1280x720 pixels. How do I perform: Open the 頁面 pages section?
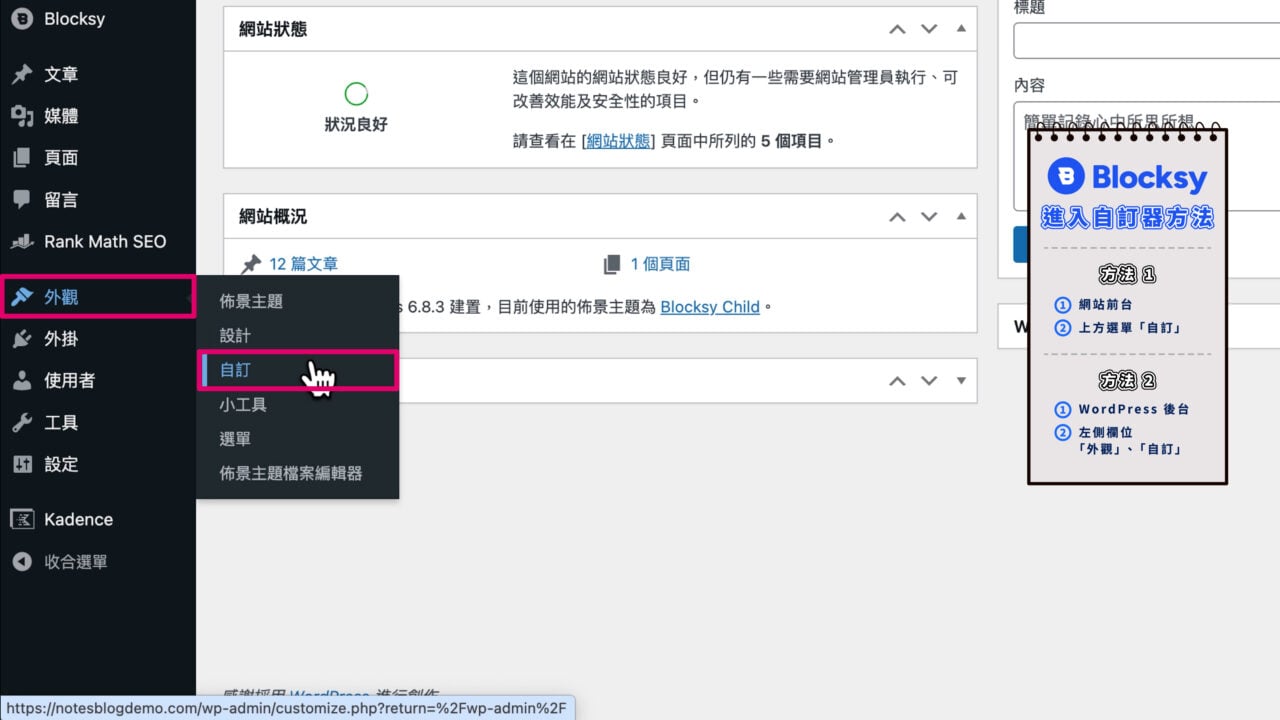[60, 157]
